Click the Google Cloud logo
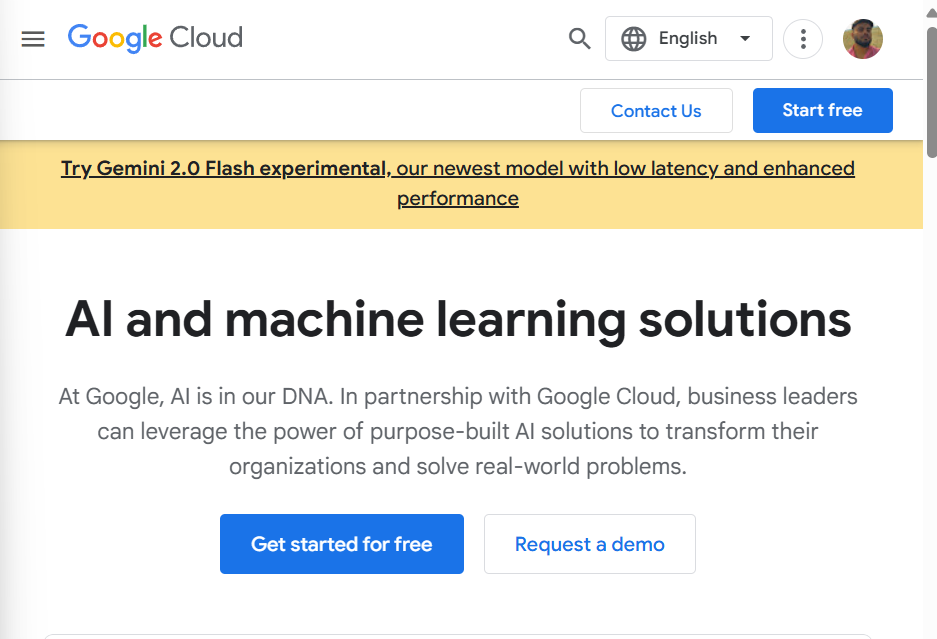The height and width of the screenshot is (639, 937). point(155,38)
